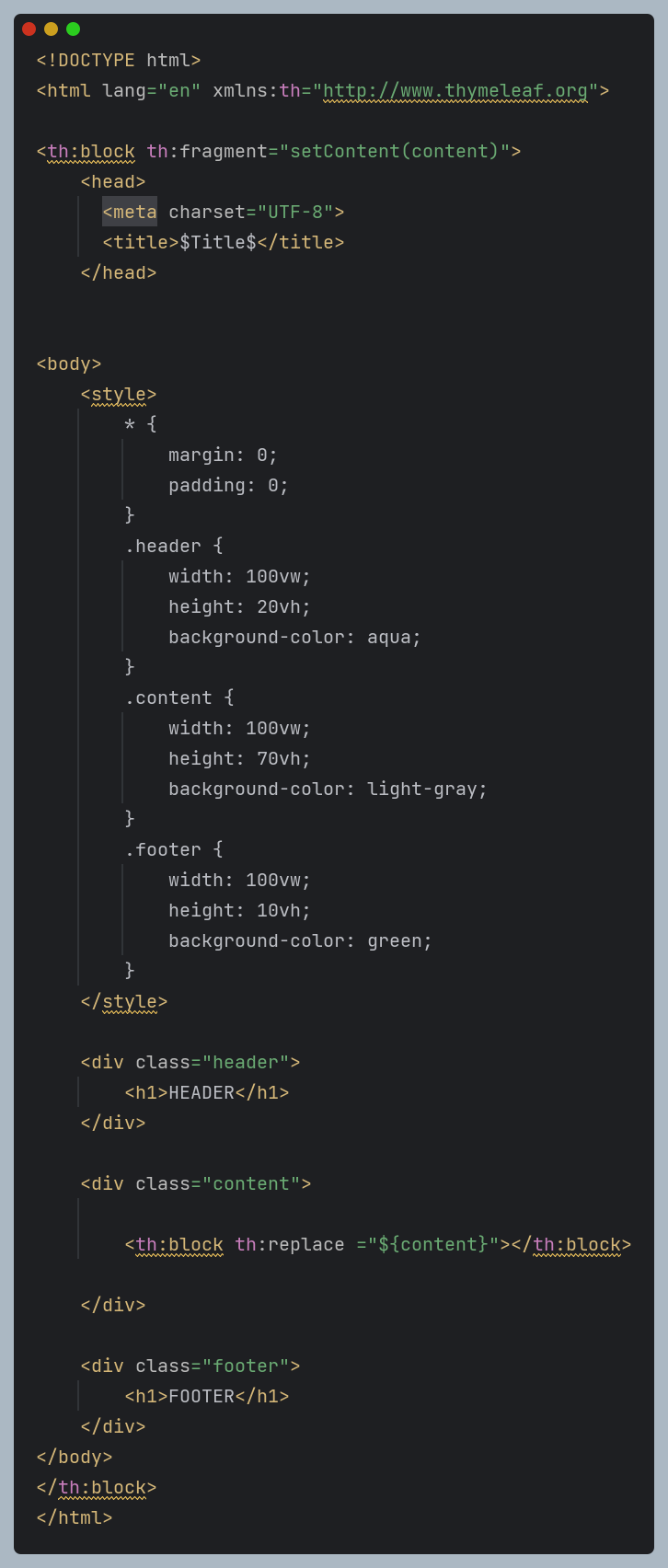Click the red close window dot
668x1568 pixels.
pyautogui.click(x=29, y=29)
